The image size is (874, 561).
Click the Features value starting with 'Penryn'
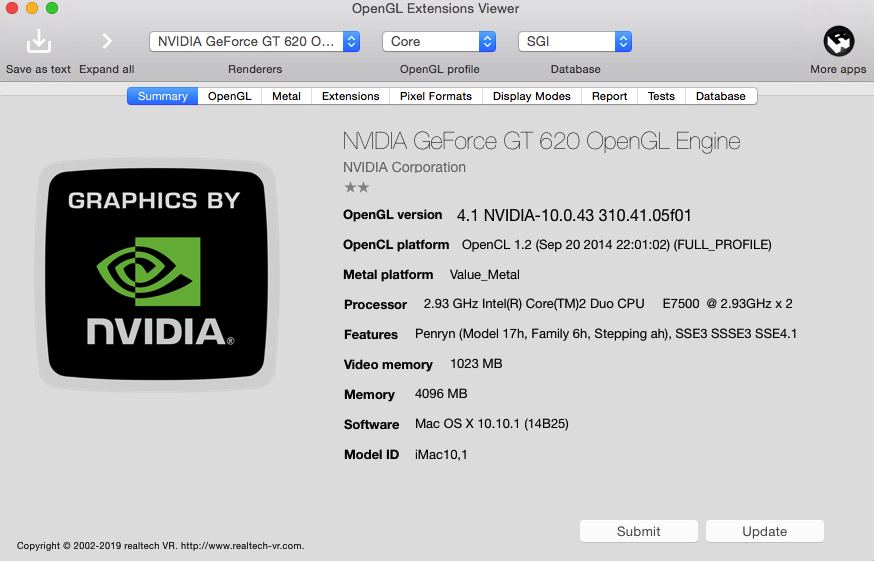coord(606,334)
